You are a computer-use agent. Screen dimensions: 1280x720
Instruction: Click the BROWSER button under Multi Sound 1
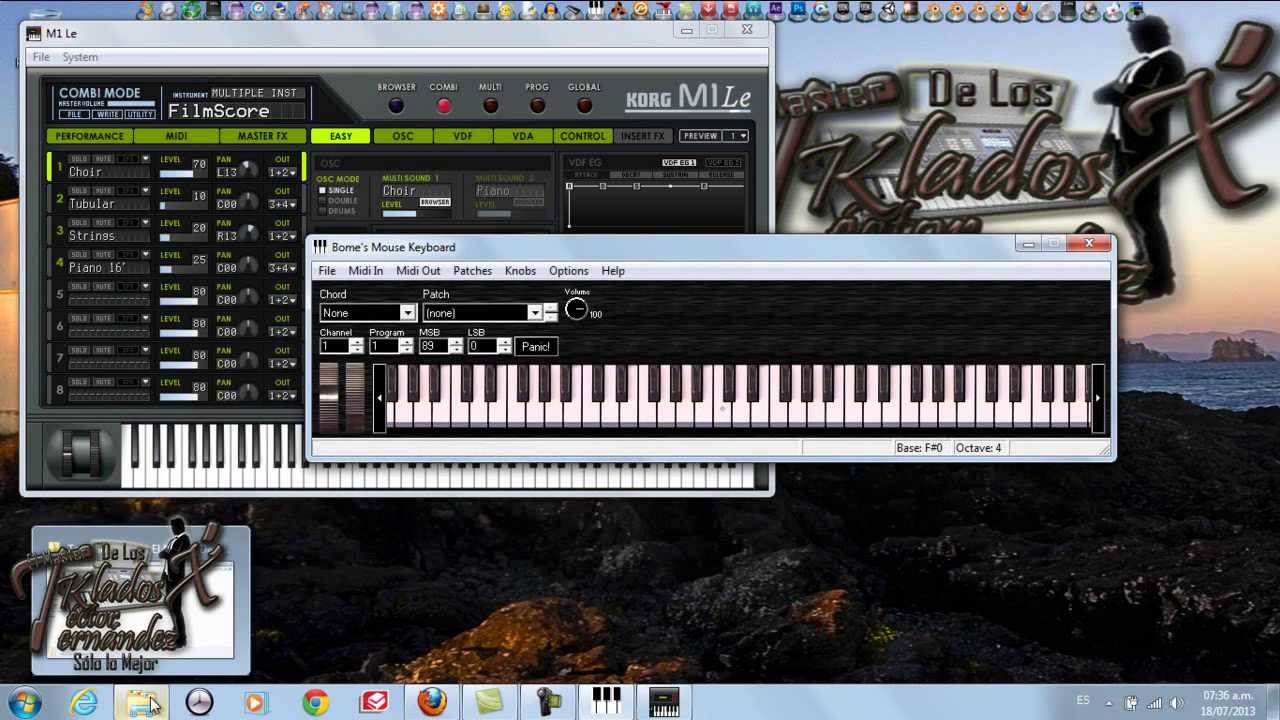click(x=434, y=202)
